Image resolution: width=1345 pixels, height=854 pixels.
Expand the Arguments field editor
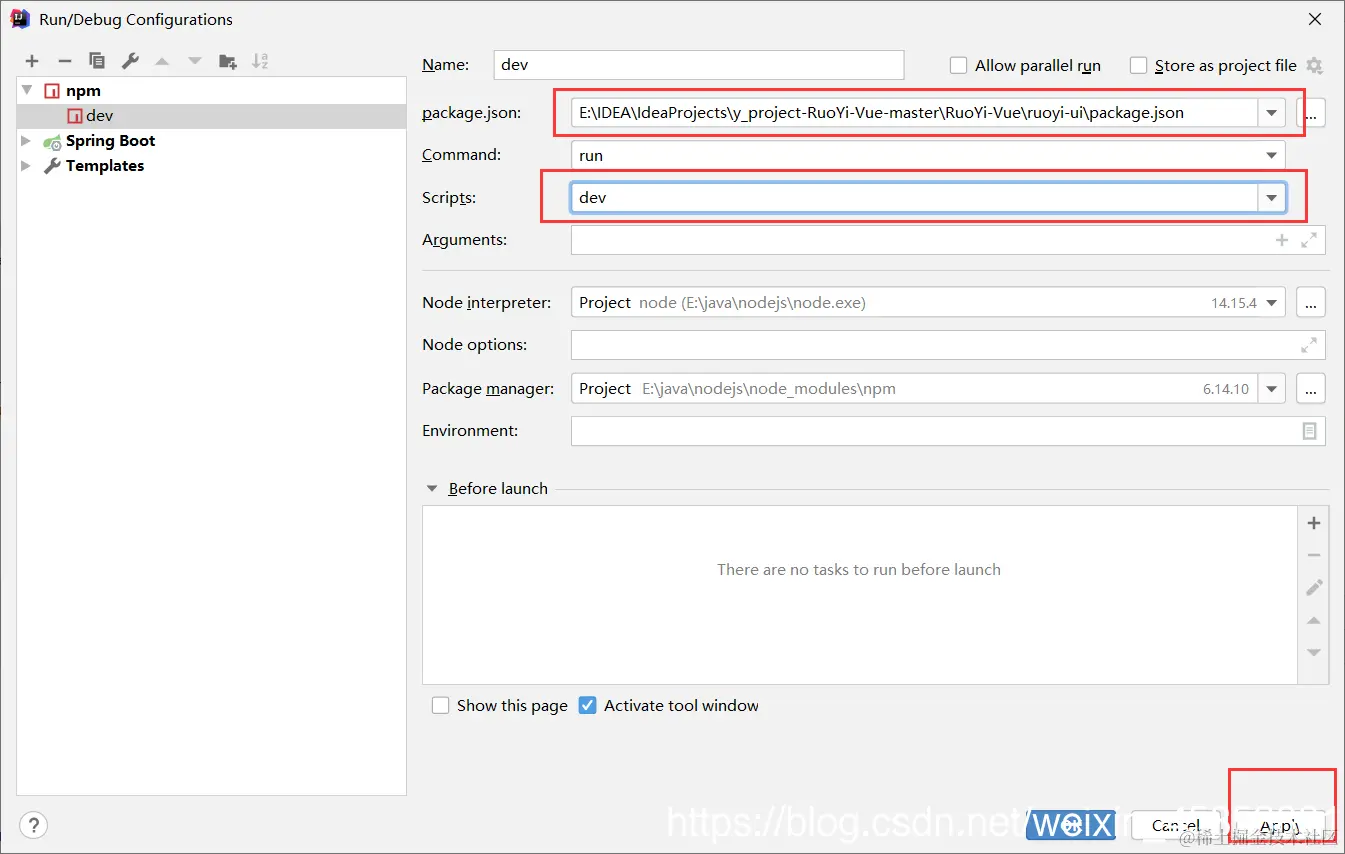coord(1309,240)
